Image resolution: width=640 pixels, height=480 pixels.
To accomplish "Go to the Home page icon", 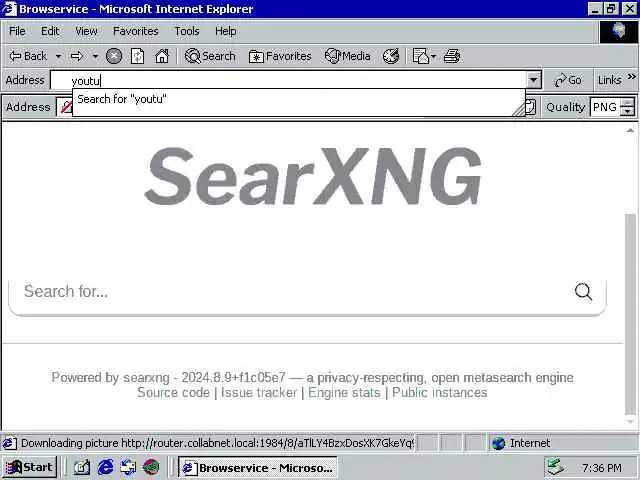I will click(x=162, y=56).
